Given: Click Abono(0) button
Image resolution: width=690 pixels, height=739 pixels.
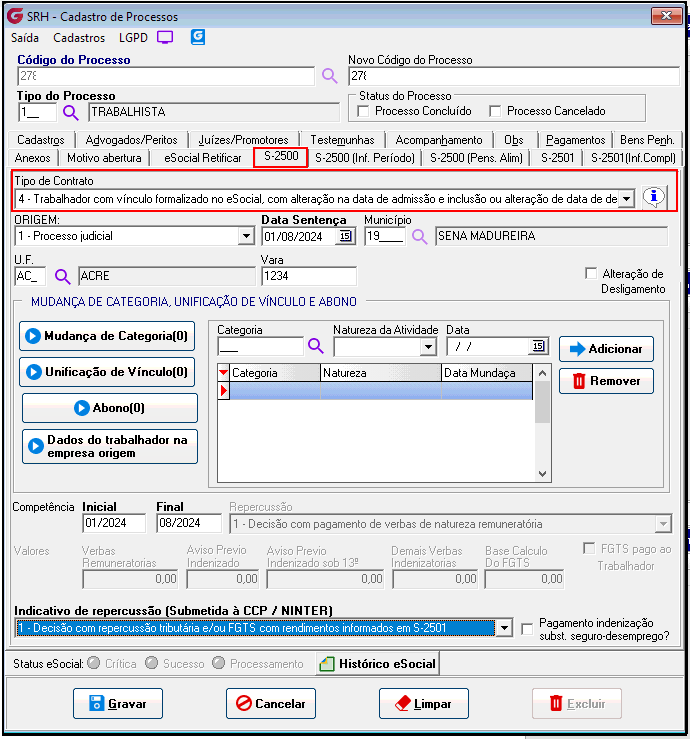Looking at the screenshot, I should pyautogui.click(x=110, y=408).
